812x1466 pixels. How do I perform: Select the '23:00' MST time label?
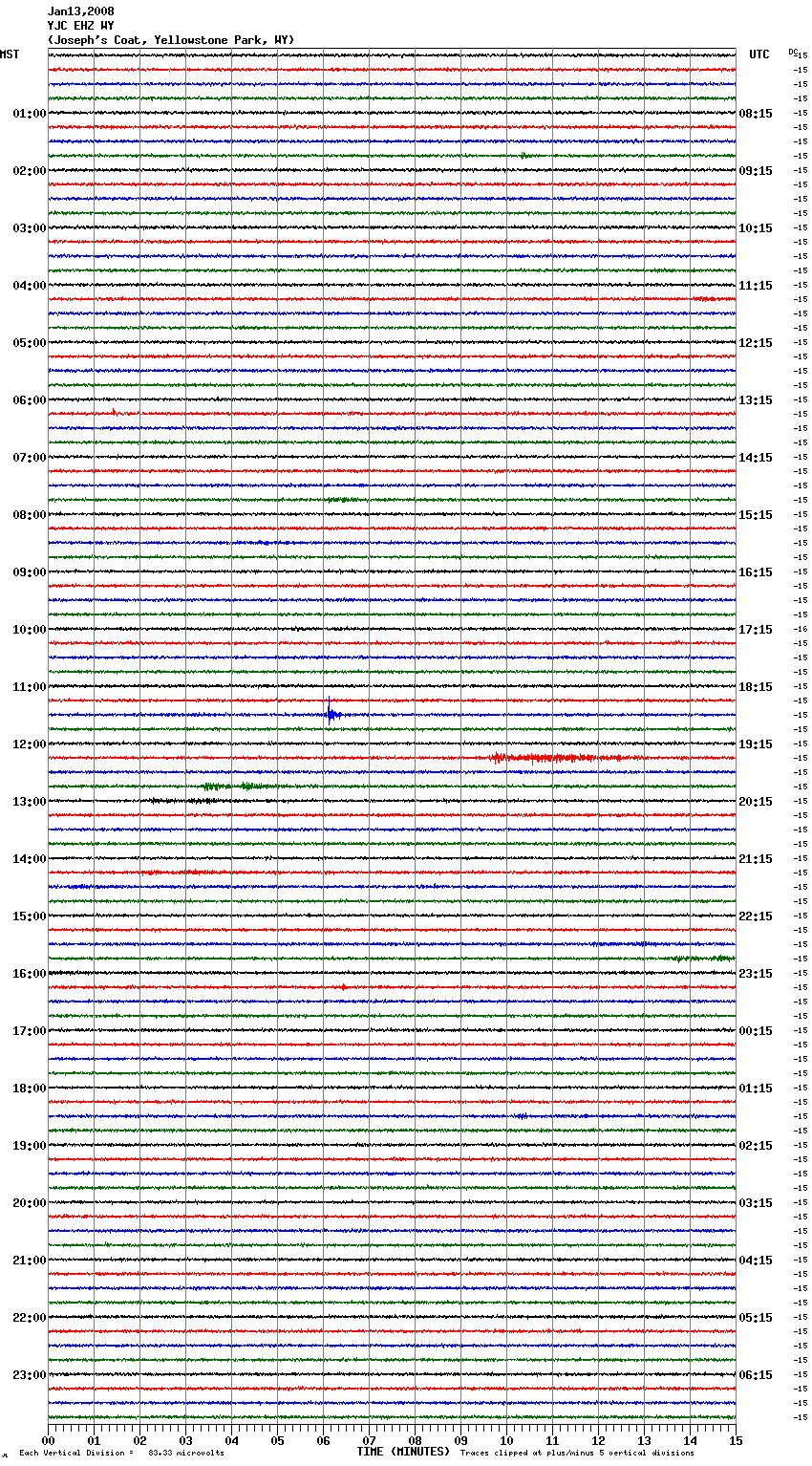coord(30,1375)
